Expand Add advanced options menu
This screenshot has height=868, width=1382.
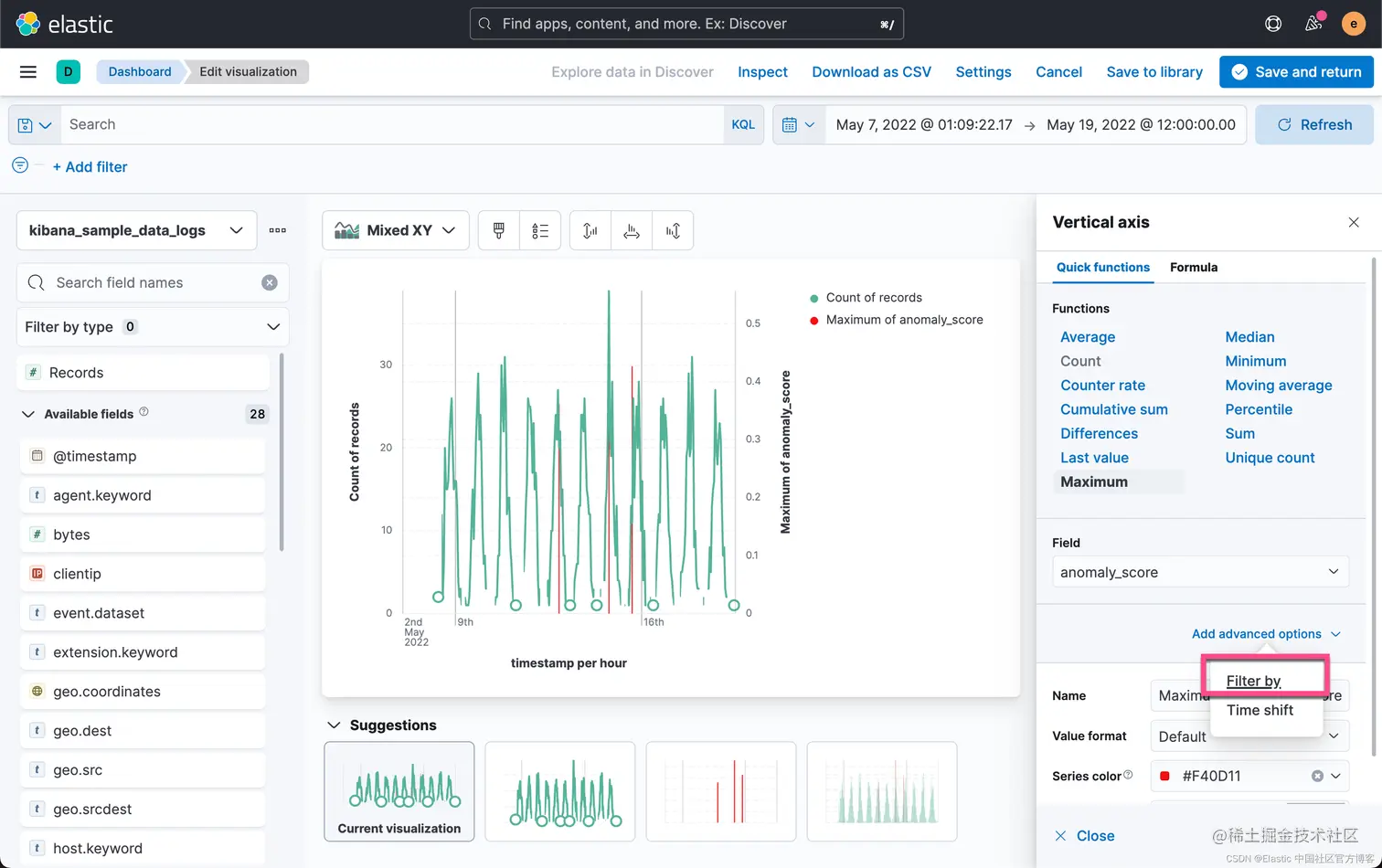tap(1266, 633)
